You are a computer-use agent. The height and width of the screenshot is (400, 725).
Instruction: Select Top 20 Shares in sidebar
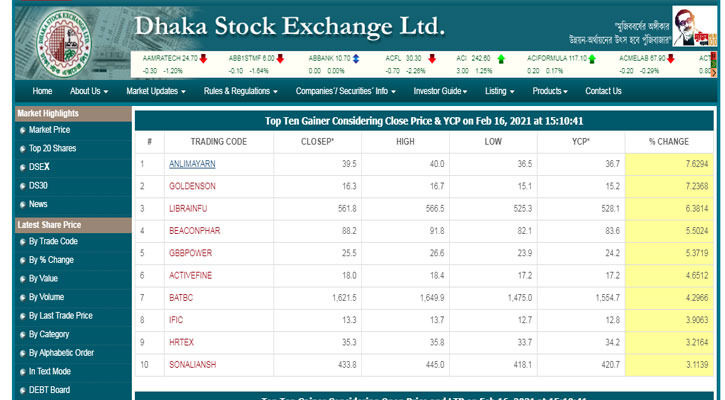coord(51,148)
